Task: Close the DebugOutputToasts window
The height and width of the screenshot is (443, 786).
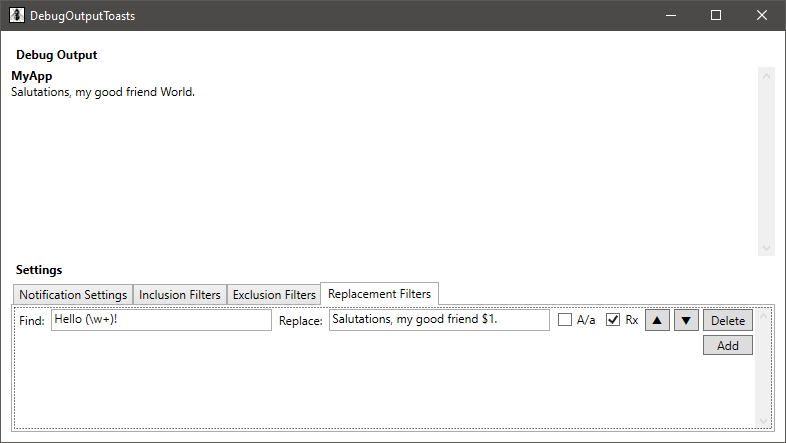Action: (x=762, y=16)
